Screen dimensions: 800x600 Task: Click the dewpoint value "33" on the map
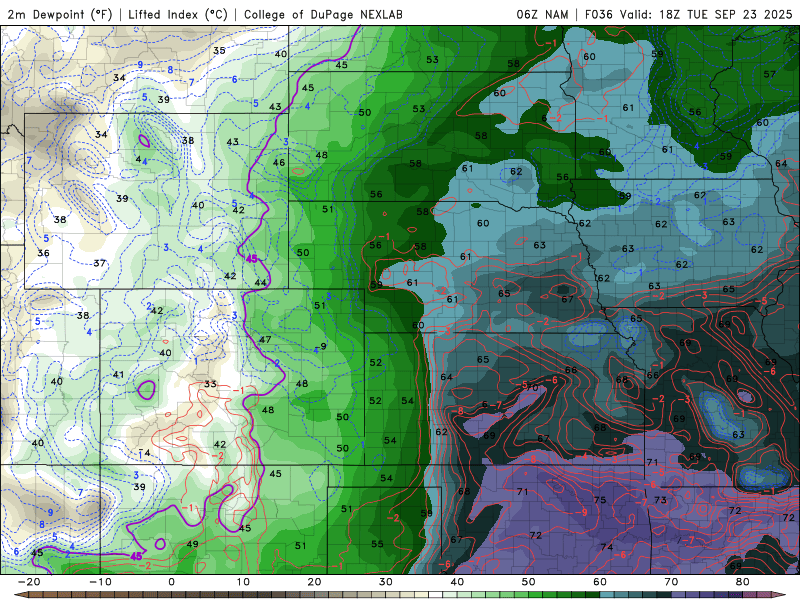click(x=210, y=384)
